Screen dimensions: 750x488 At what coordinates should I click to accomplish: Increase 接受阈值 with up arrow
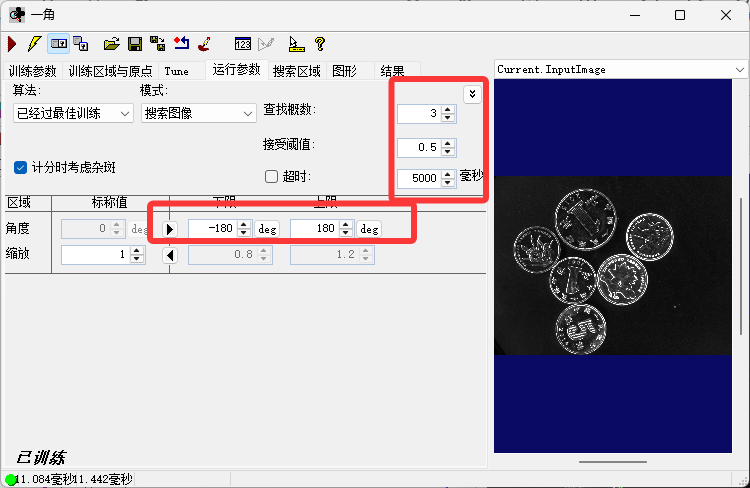[x=448, y=143]
